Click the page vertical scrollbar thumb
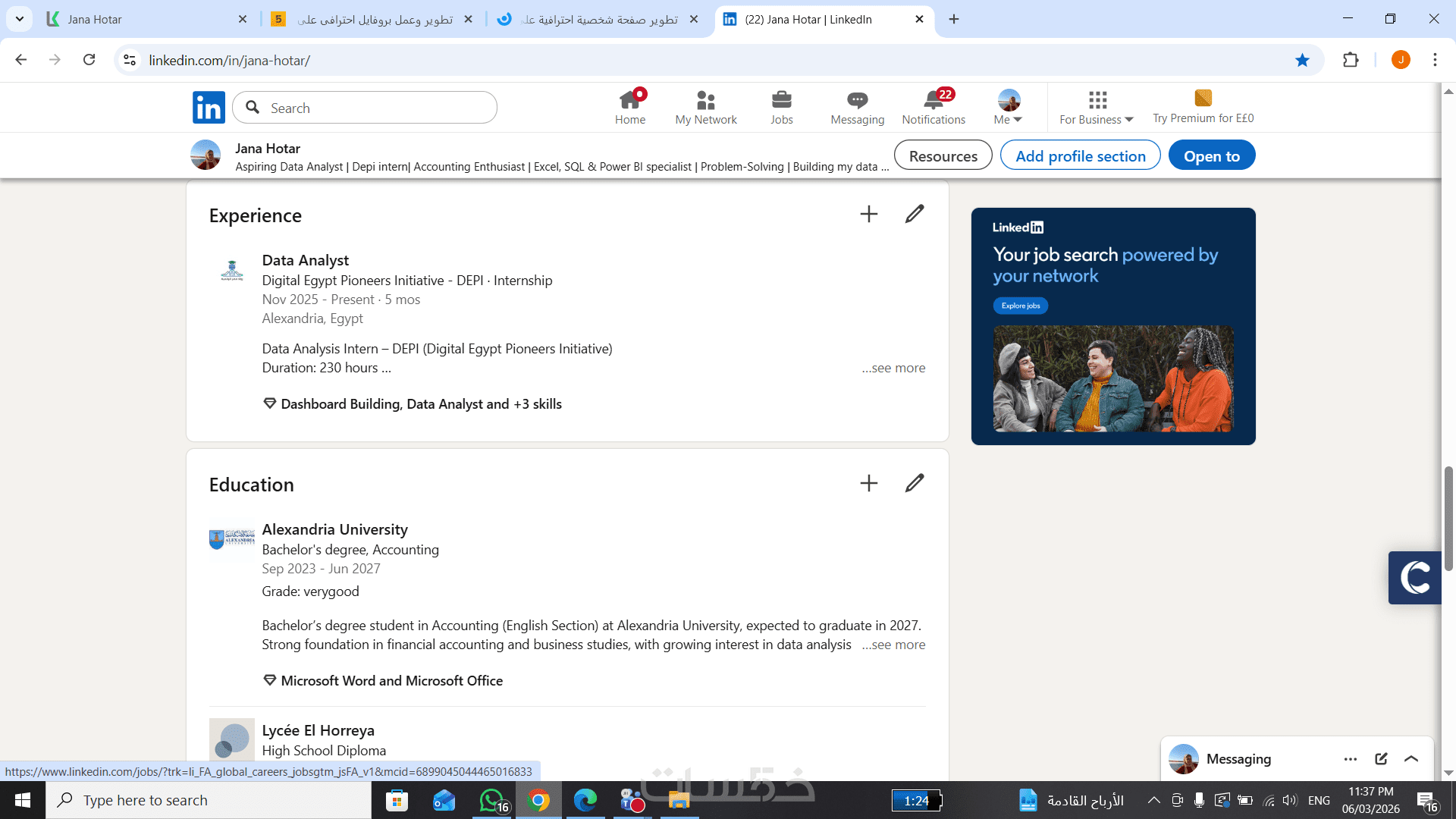The image size is (1456, 819). (x=1448, y=519)
